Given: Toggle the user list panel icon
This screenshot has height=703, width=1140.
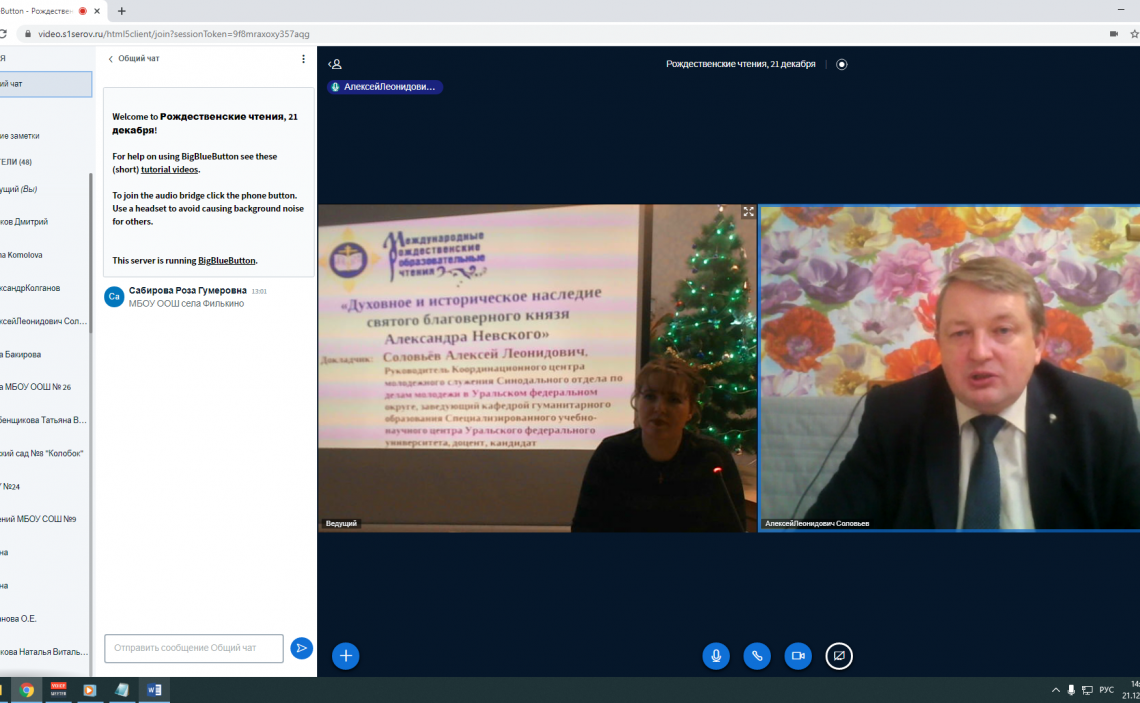Looking at the screenshot, I should coord(335,64).
